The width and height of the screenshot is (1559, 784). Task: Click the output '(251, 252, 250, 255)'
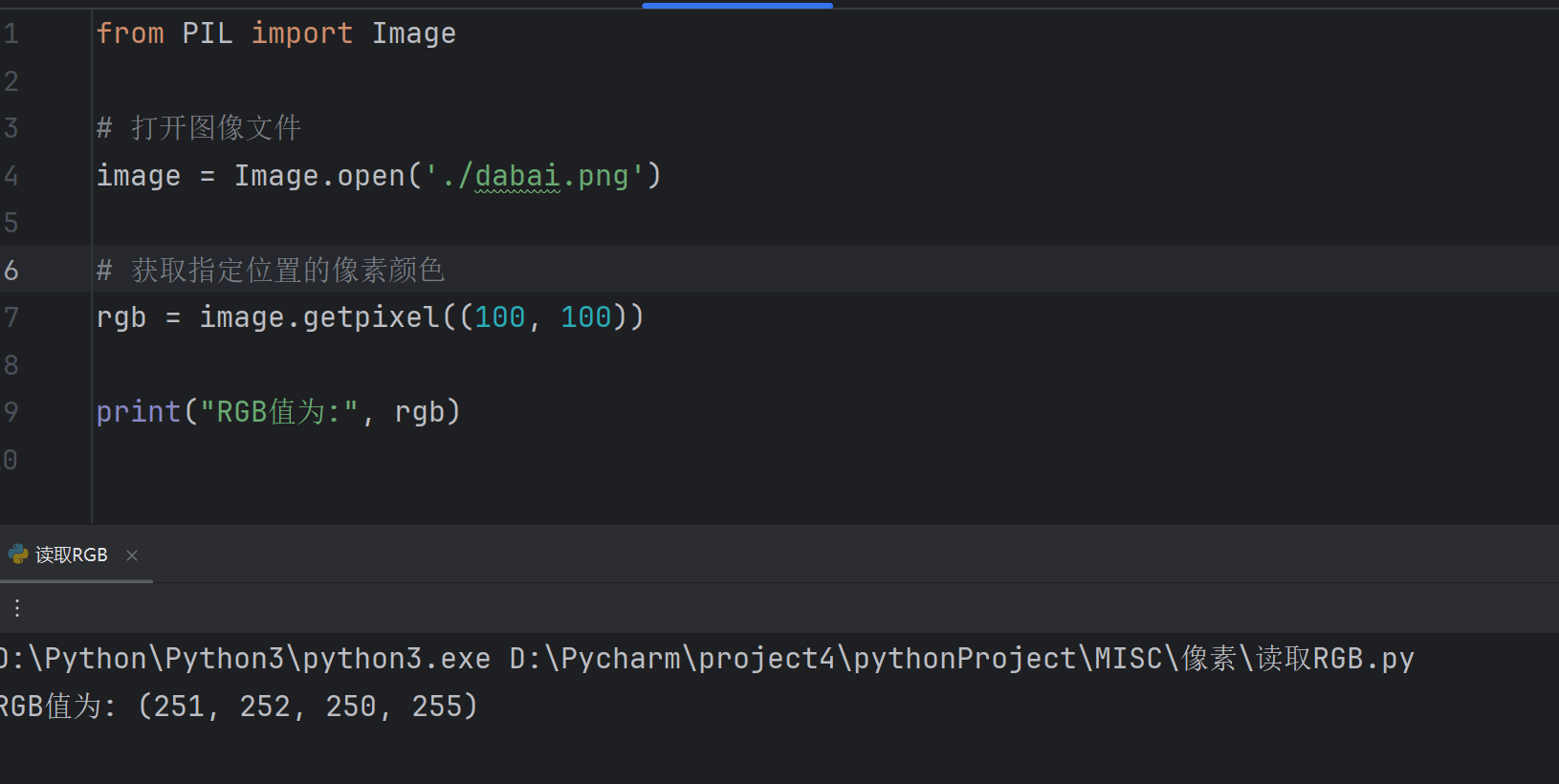[307, 707]
